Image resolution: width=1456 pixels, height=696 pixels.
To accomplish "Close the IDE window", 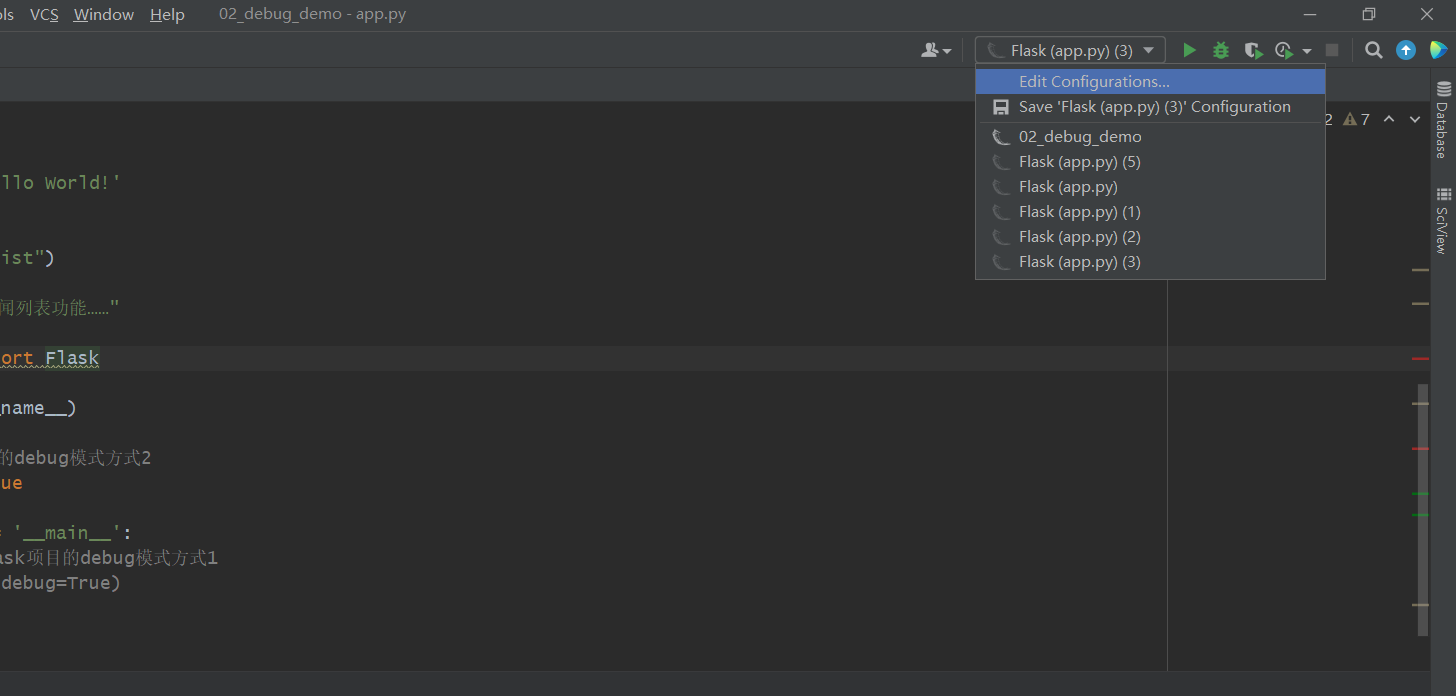I will (x=1427, y=14).
